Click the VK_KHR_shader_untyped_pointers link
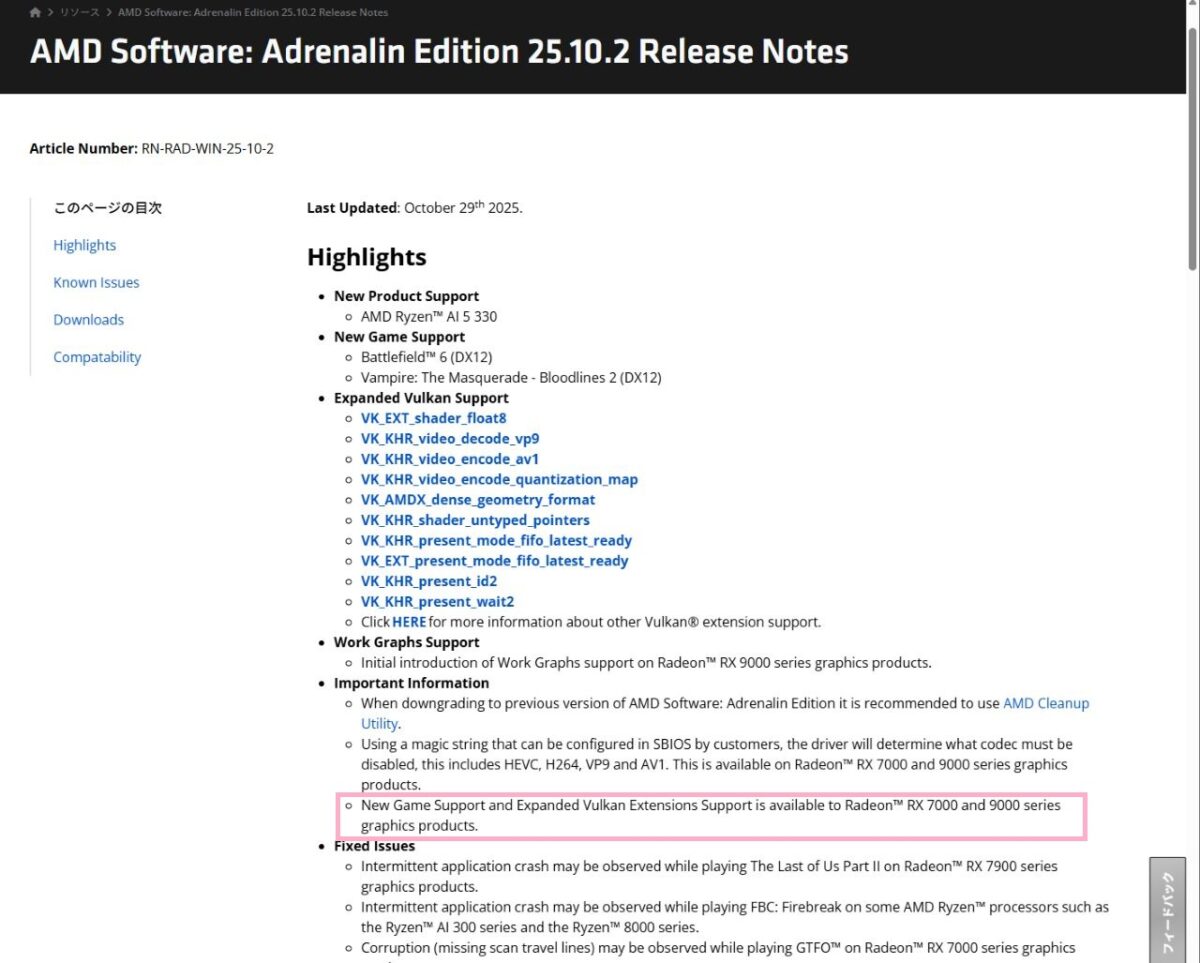This screenshot has height=963, width=1200. (x=475, y=520)
